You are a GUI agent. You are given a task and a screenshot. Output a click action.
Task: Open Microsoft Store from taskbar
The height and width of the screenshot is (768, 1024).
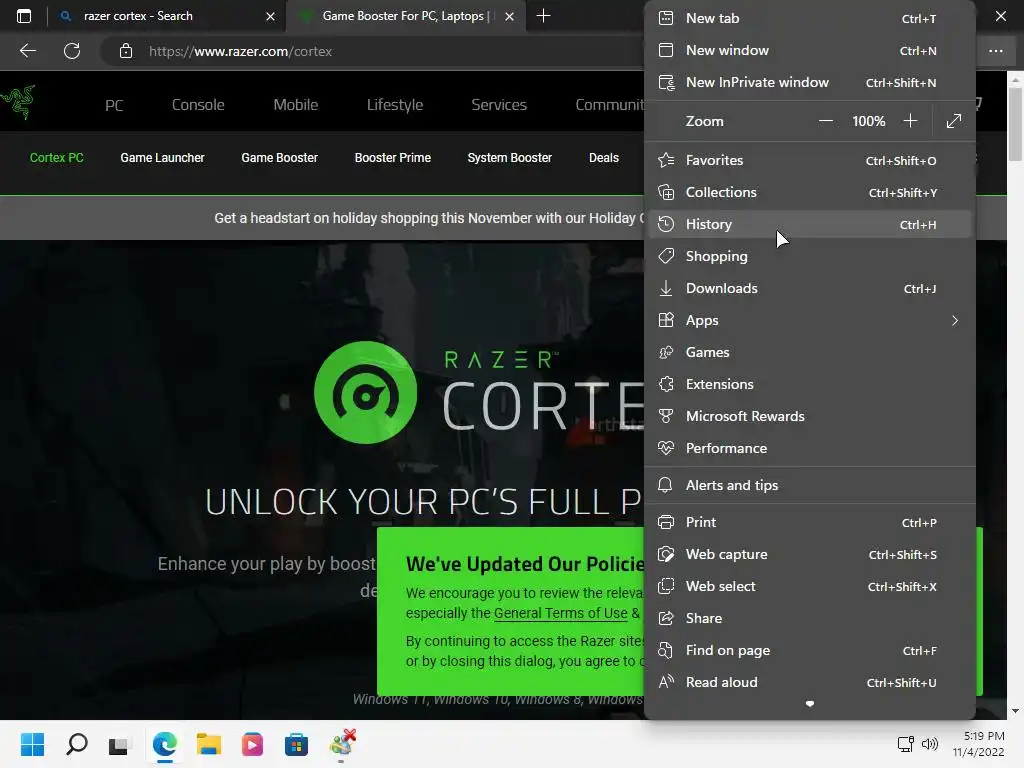[296, 744]
